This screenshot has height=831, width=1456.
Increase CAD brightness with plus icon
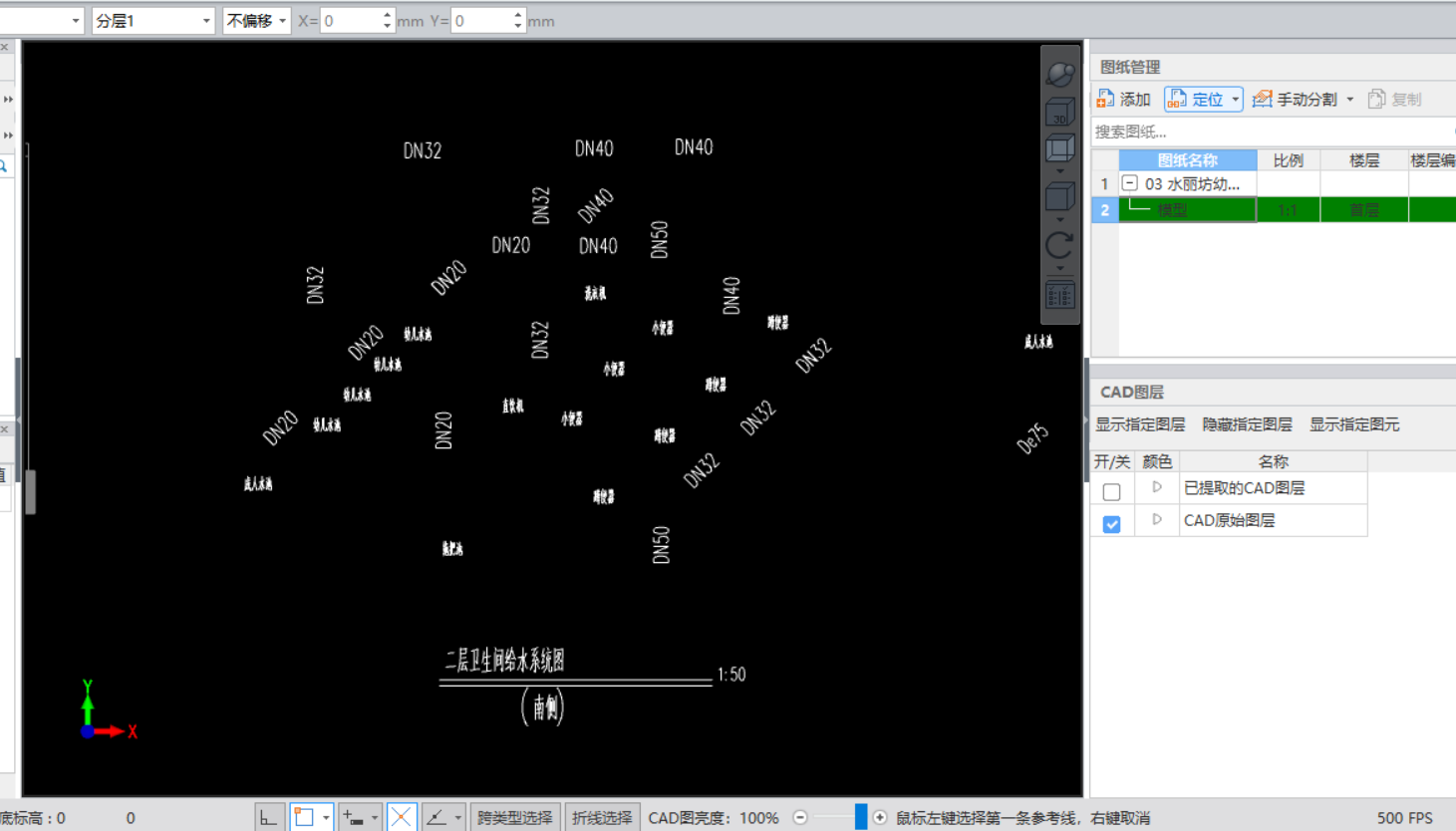click(880, 817)
